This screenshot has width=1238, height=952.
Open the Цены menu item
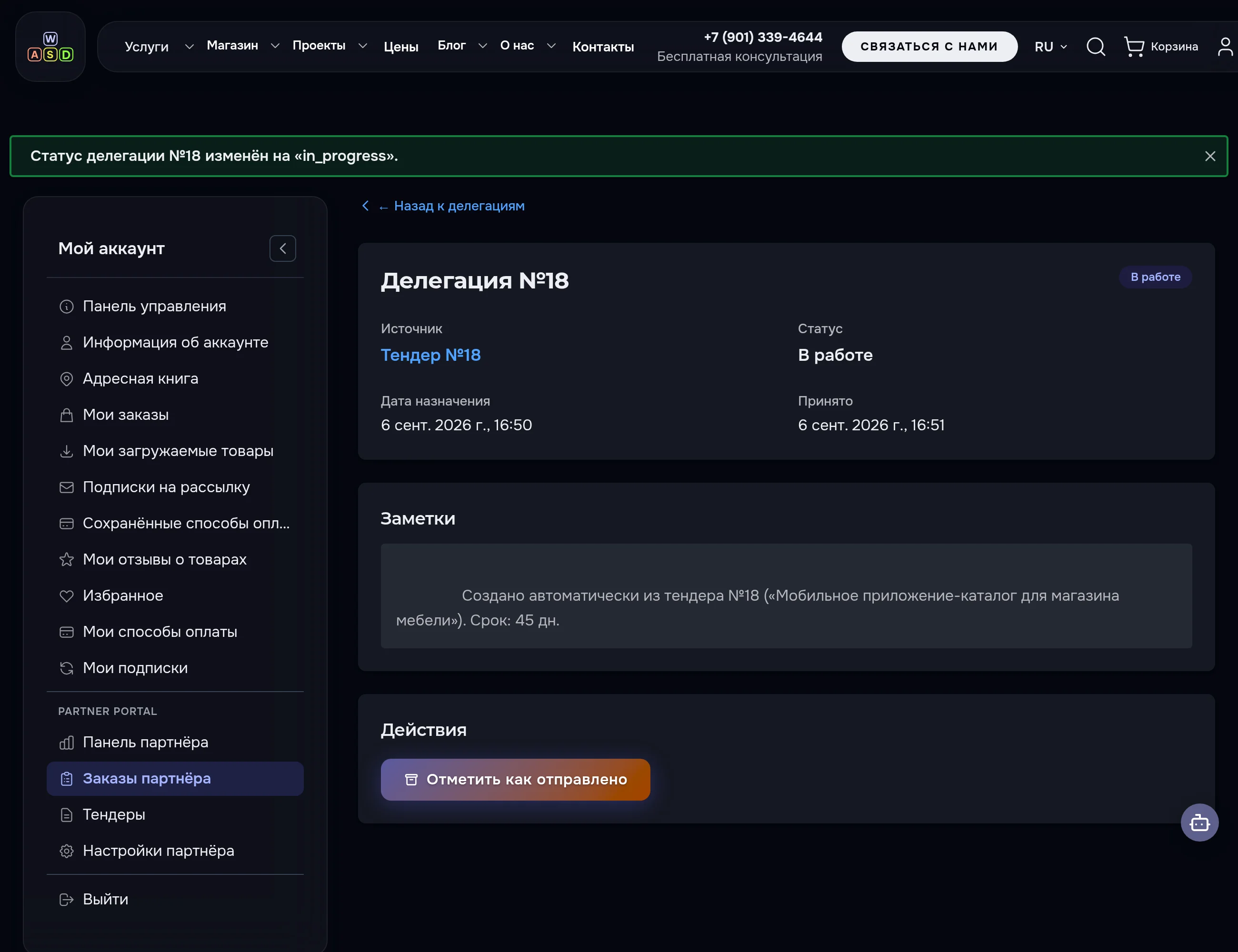(401, 47)
